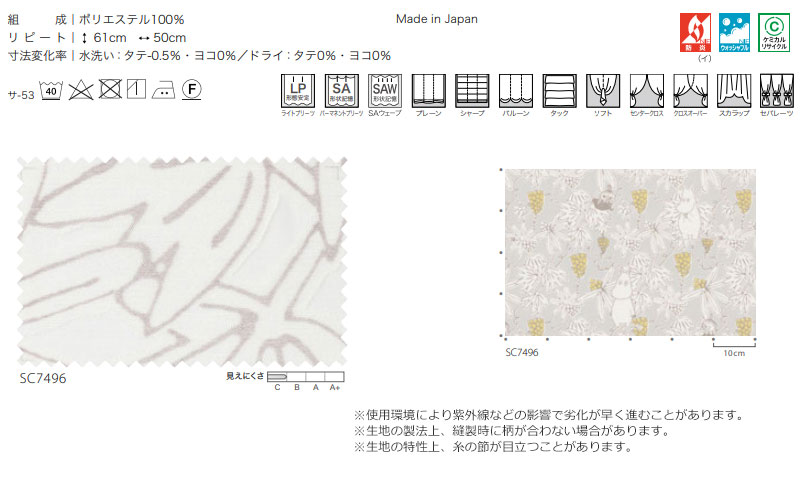
Task: Click the blue ウォッシャブル washable badge
Action: point(735,33)
